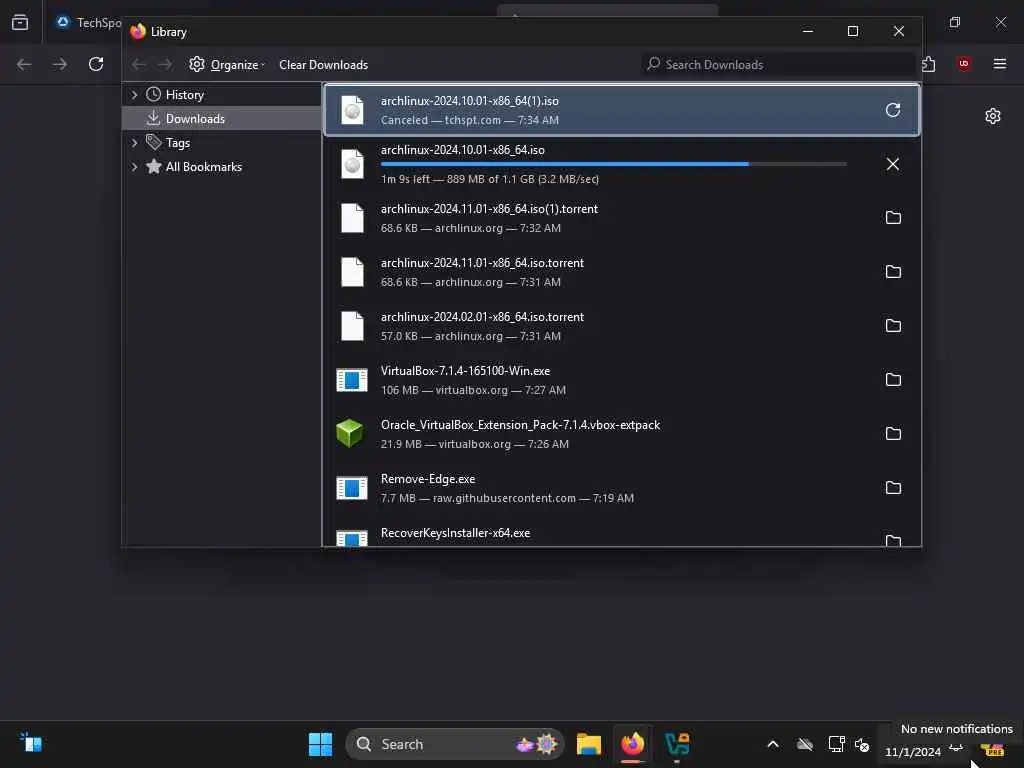This screenshot has height=768, width=1024.
Task: Open Firefox extensions puzzle icon
Action: click(929, 64)
